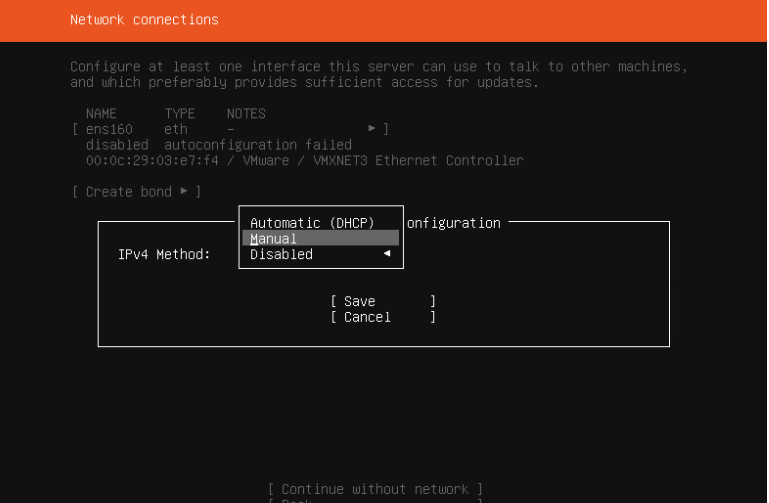This screenshot has width=769, height=503.
Task: Click Continue without network
Action: (x=375, y=489)
